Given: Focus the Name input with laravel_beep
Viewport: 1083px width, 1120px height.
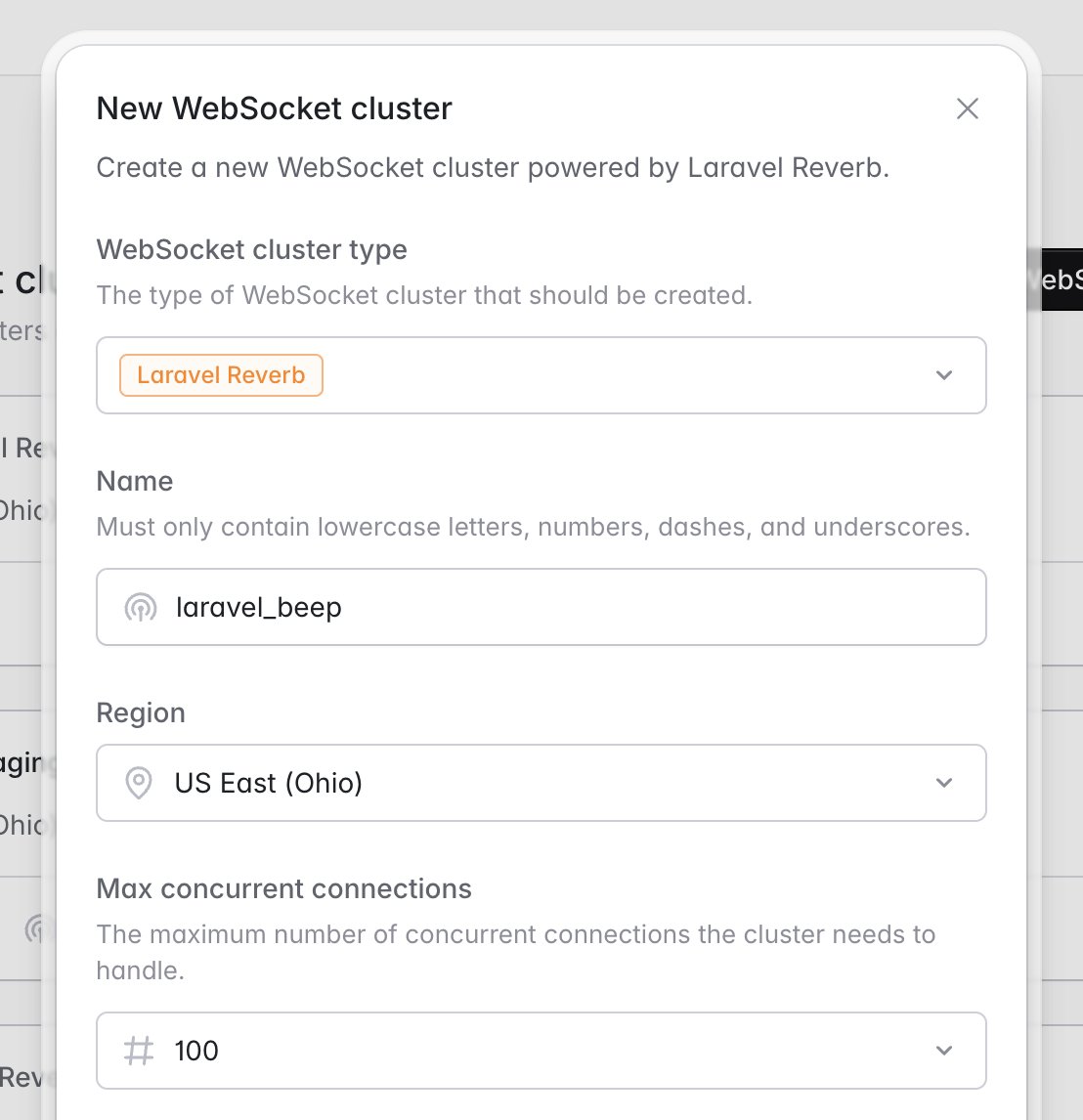Looking at the screenshot, I should (x=541, y=607).
